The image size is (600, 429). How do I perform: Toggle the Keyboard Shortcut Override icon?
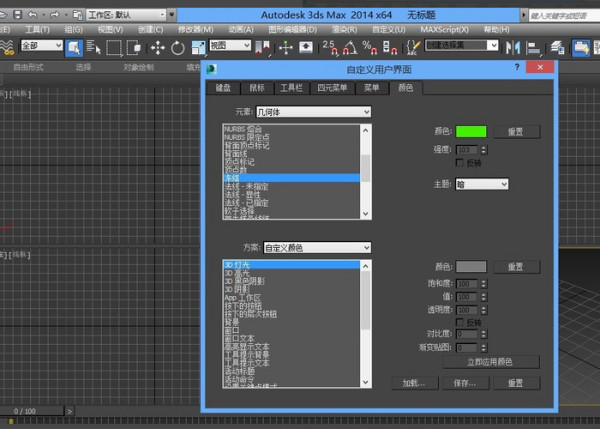pyautogui.click(x=306, y=47)
